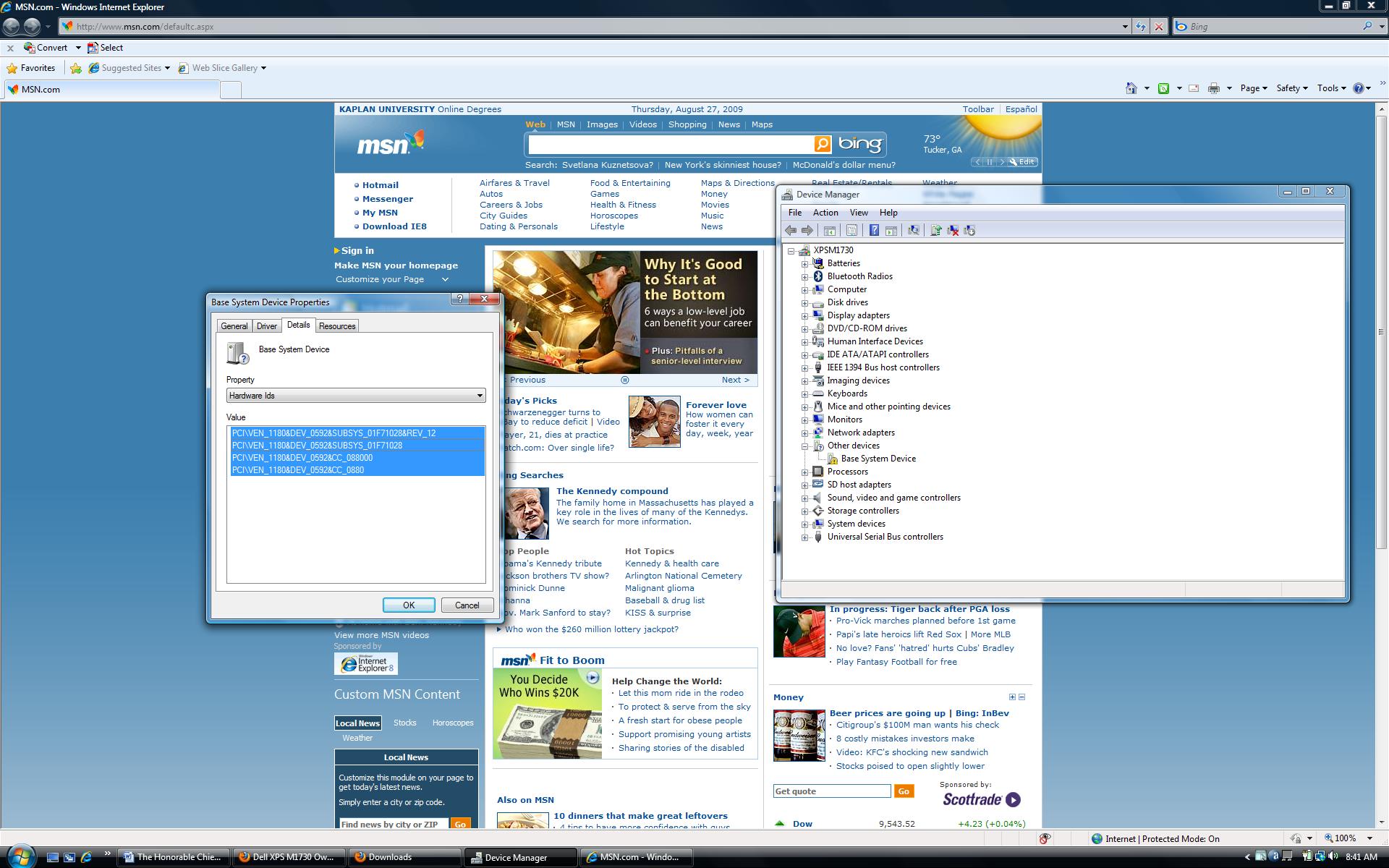Image resolution: width=1389 pixels, height=868 pixels.
Task: Toggle the action pane icon in Device Manager
Action: (891, 231)
